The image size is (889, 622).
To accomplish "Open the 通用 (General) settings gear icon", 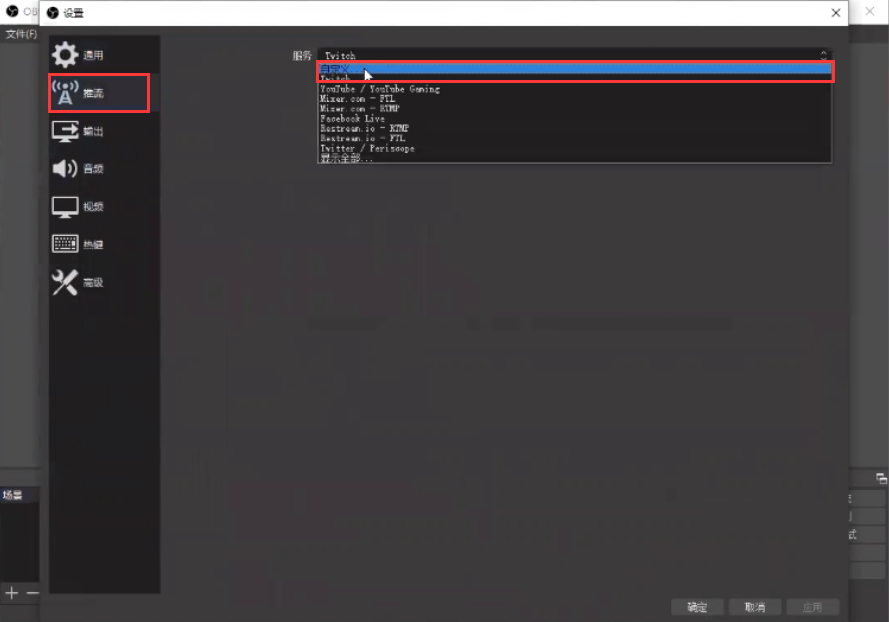I will coord(65,55).
